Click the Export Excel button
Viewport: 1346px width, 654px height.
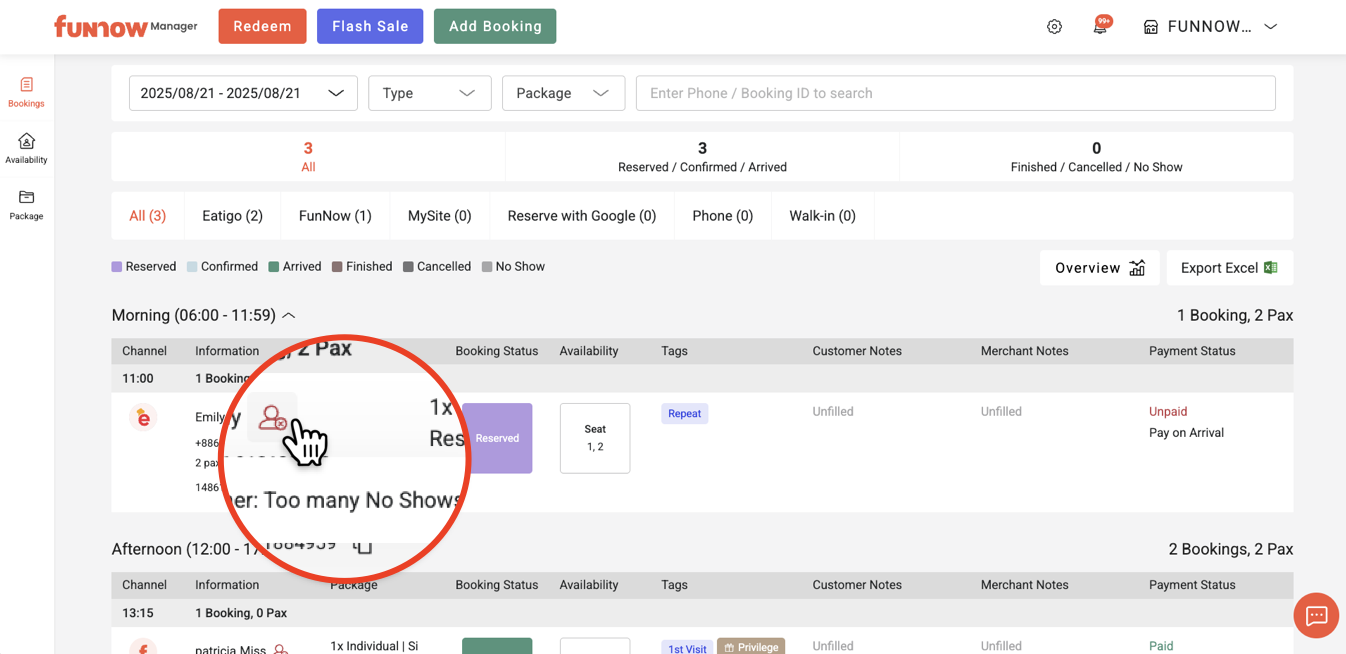[1229, 268]
